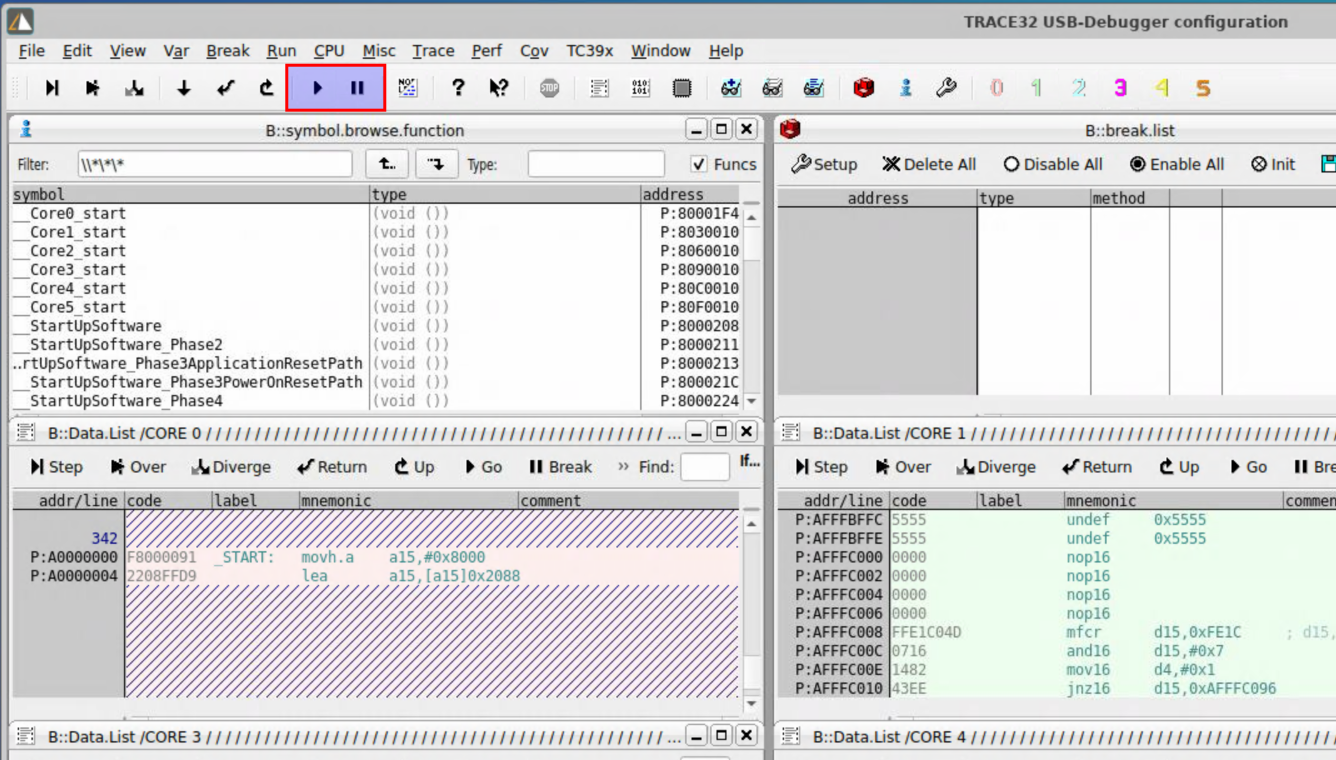Click the third glasses view icon
Viewport: 1336px width, 760px height.
coord(814,88)
